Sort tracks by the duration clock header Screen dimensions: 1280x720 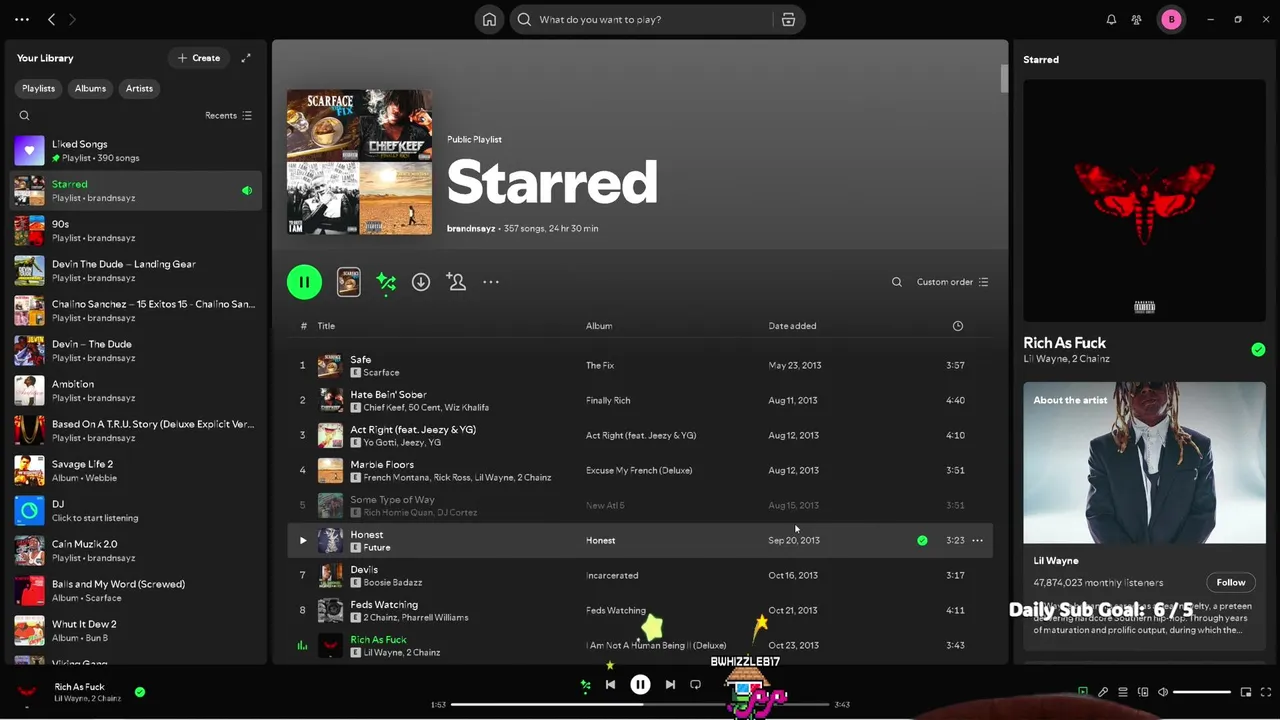coord(958,326)
